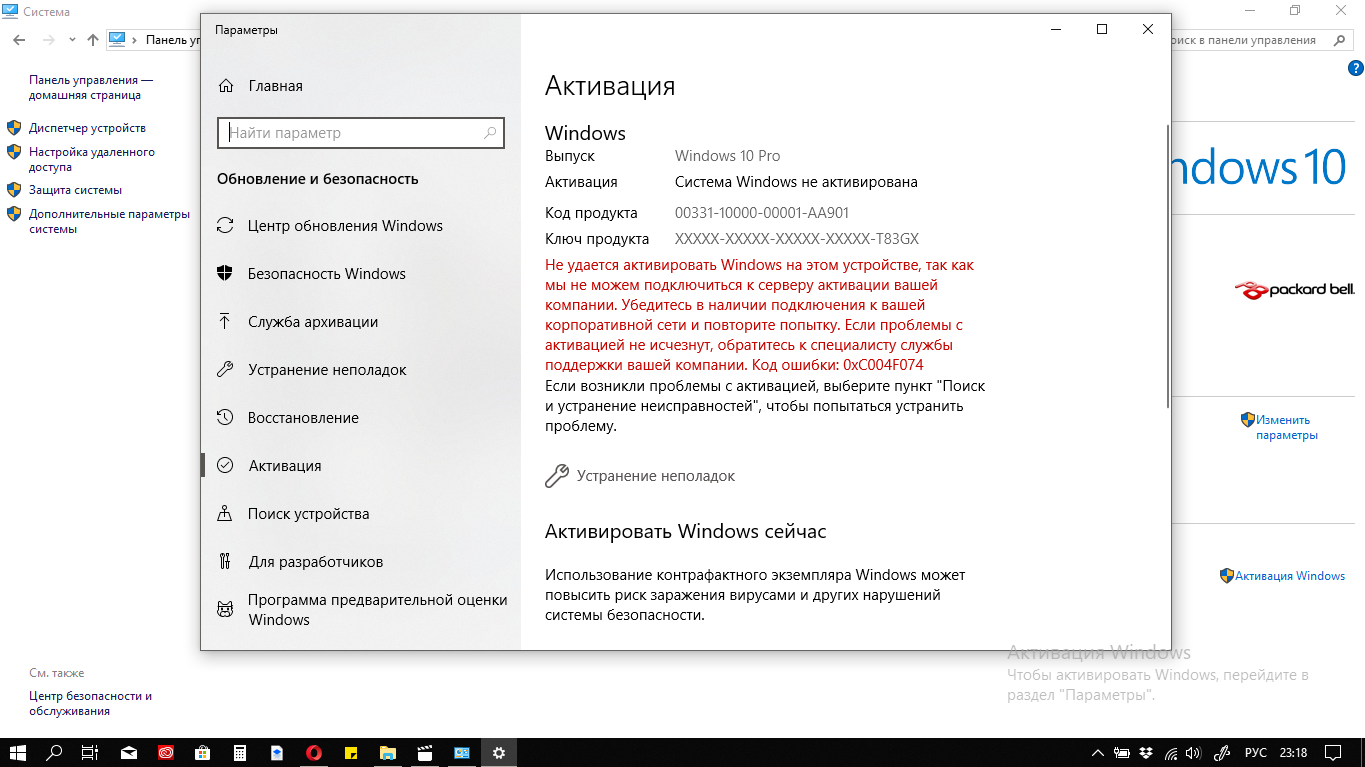The image size is (1365, 767).
Task: Click the Активировать Windows сейчас heading
Action: pyautogui.click(x=685, y=531)
